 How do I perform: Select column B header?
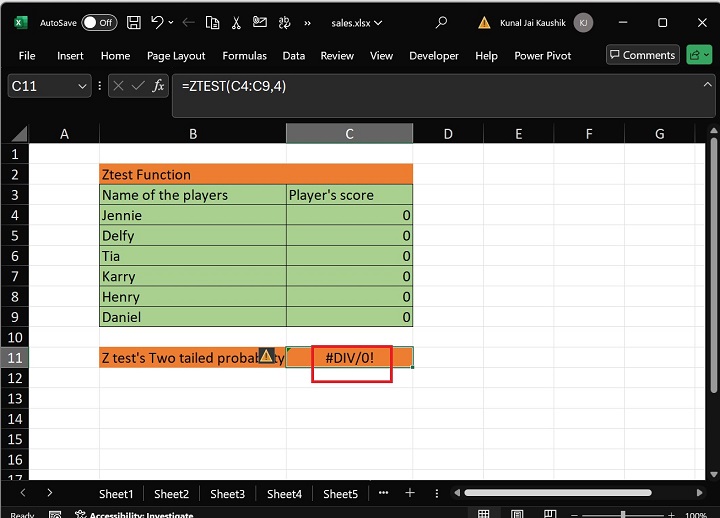(x=193, y=134)
